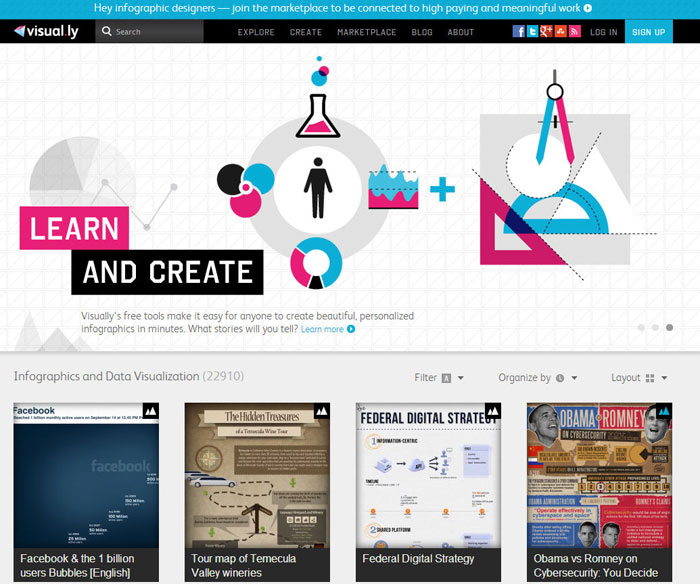Open the Google Plus icon
700x584 pixels.
[x=546, y=32]
